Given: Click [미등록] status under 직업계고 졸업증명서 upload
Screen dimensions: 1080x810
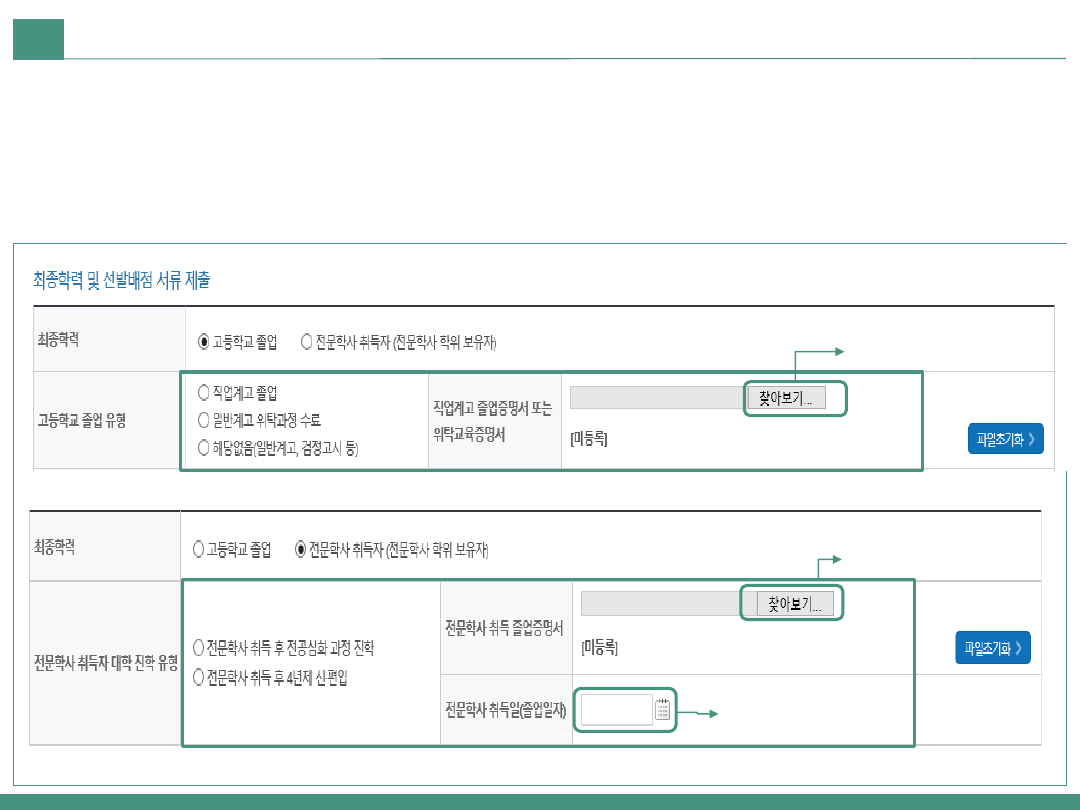Looking at the screenshot, I should click(589, 439).
